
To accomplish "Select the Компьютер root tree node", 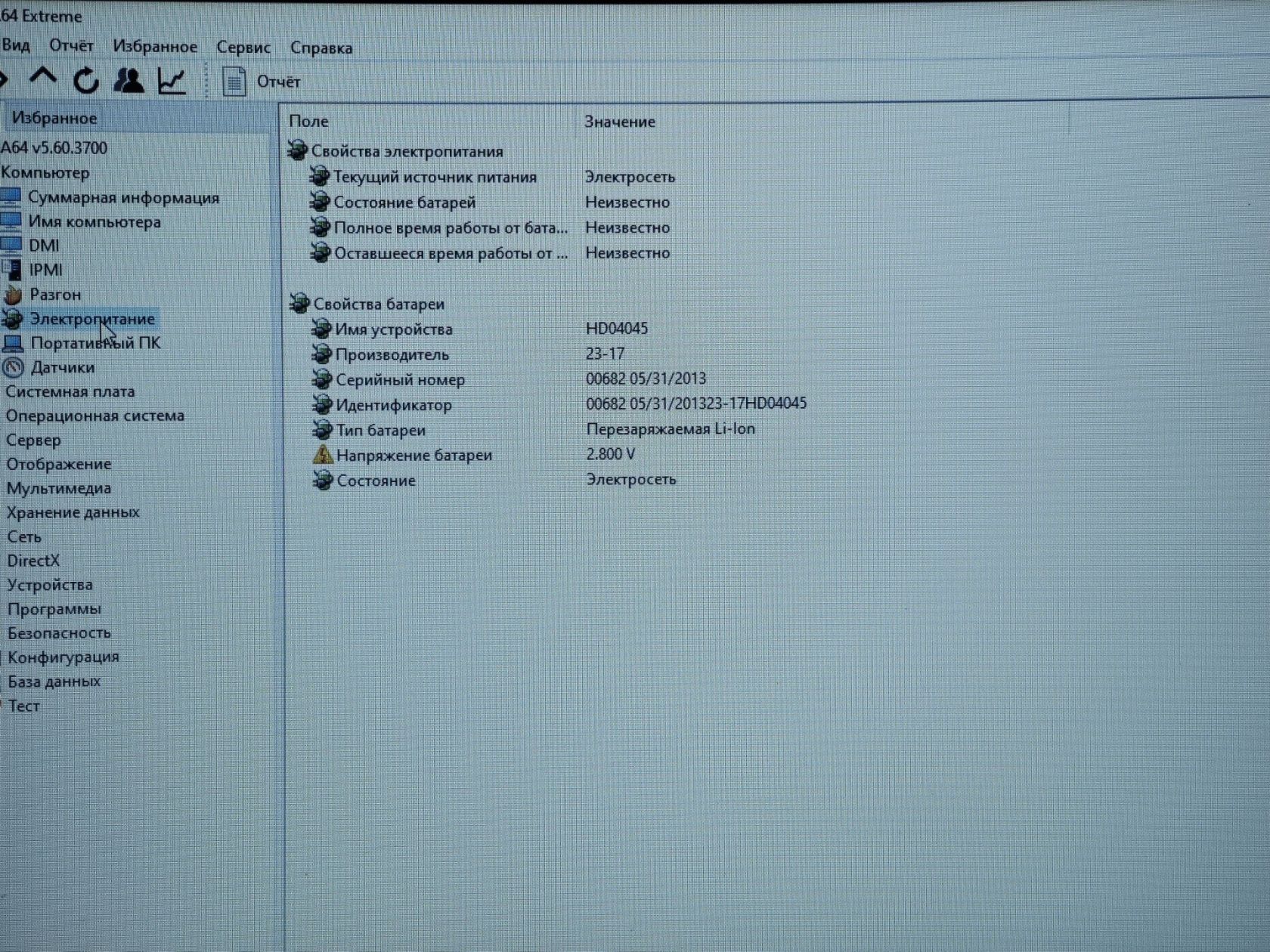I will [45, 173].
